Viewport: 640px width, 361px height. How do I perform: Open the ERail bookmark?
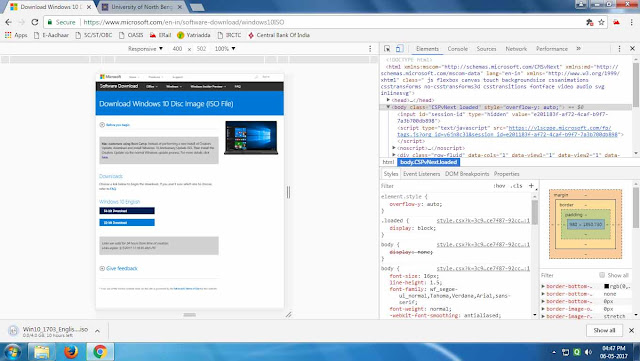tap(160, 35)
